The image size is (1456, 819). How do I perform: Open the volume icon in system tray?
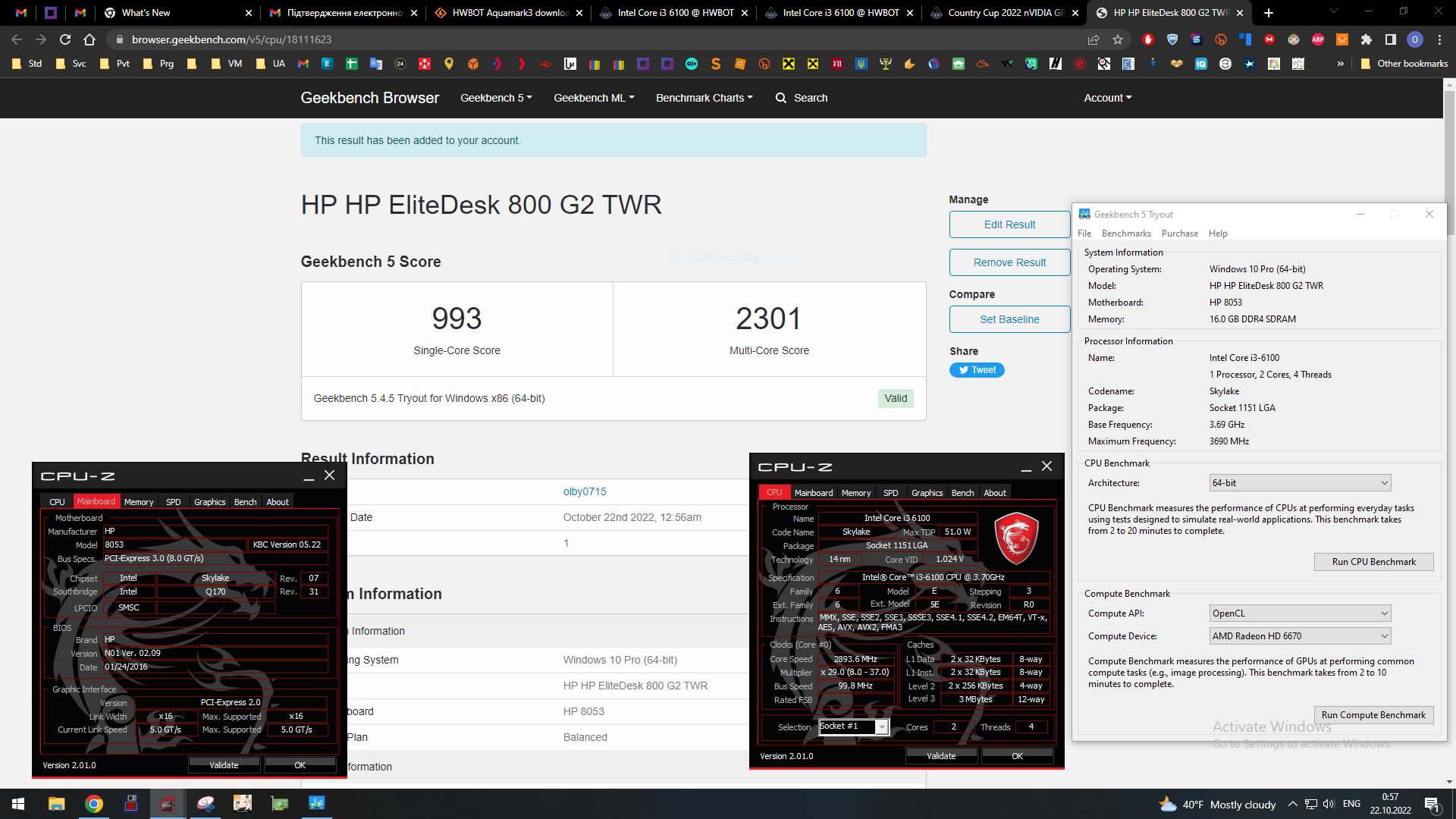(x=1329, y=804)
